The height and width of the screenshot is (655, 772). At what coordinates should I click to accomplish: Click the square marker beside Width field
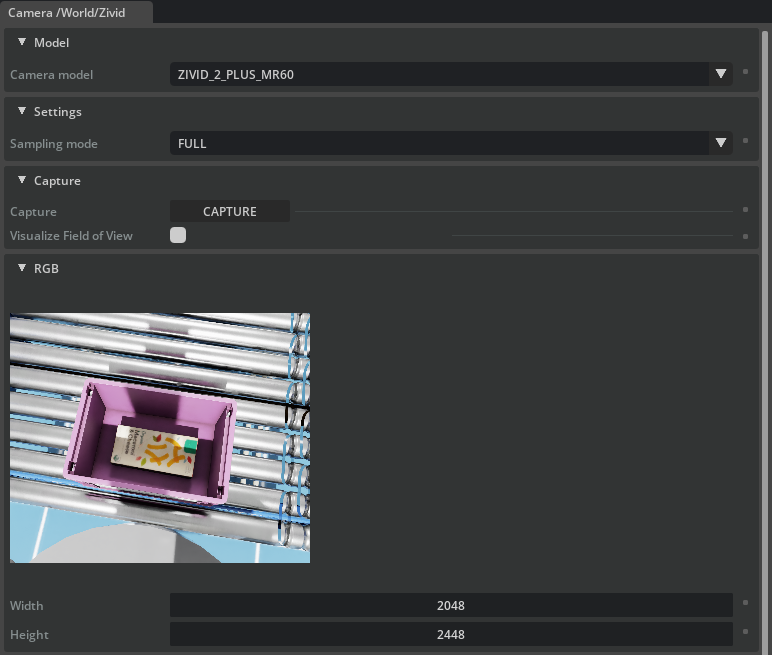point(745,604)
